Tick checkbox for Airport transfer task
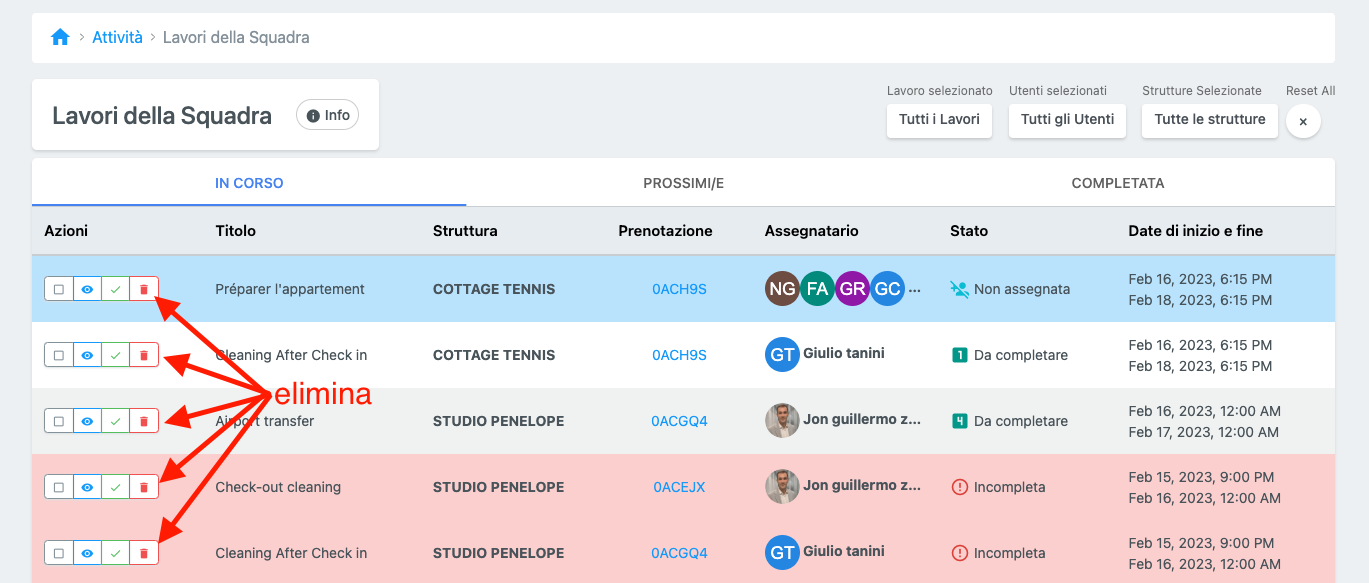The height and width of the screenshot is (583, 1369). [59, 421]
